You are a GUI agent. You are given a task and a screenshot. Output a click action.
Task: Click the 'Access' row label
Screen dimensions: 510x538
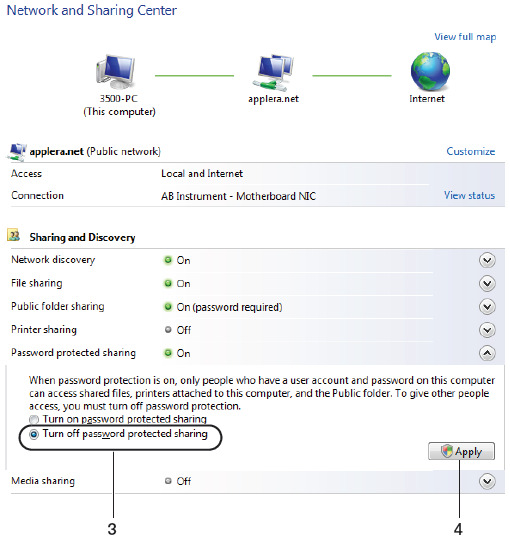pos(26,174)
